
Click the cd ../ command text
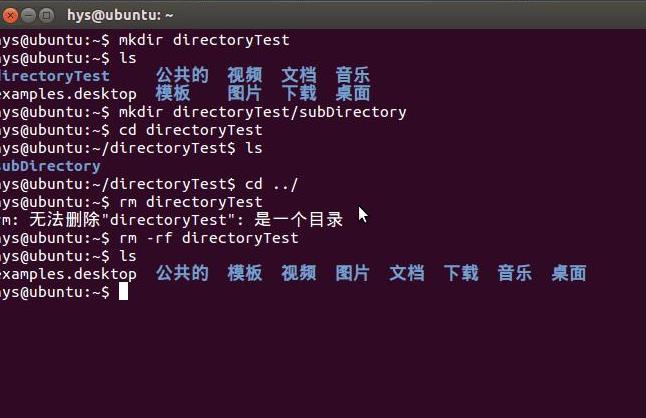271,184
